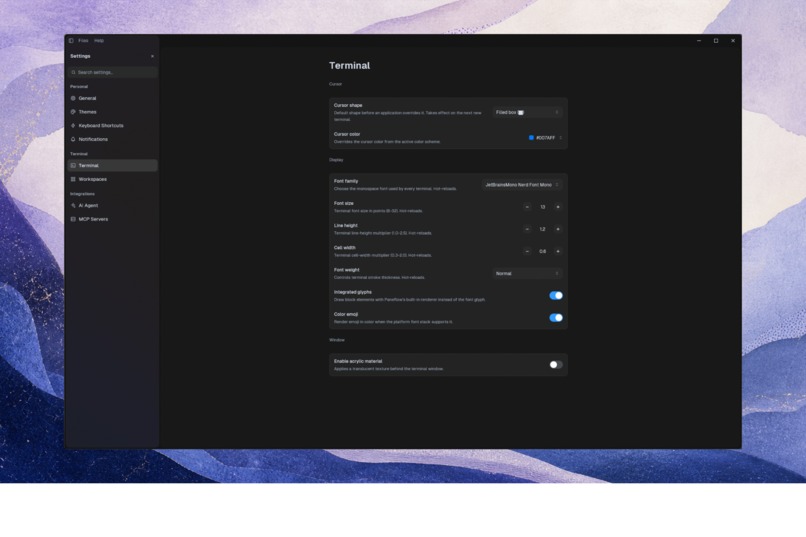Disable the Color emoji toggle
806x537 pixels.
click(556, 318)
